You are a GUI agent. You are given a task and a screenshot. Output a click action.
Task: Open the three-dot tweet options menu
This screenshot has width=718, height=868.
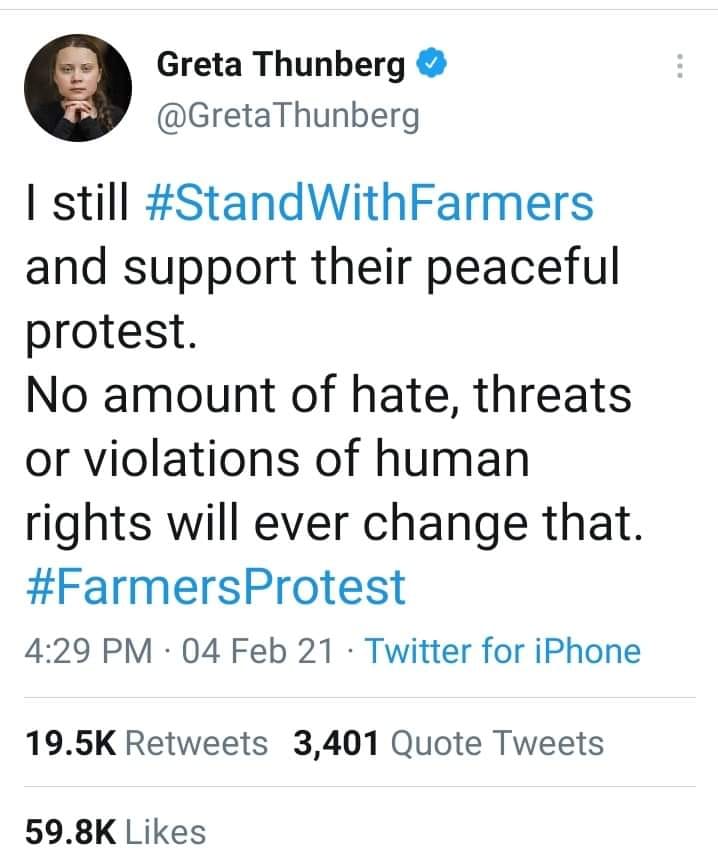click(680, 67)
